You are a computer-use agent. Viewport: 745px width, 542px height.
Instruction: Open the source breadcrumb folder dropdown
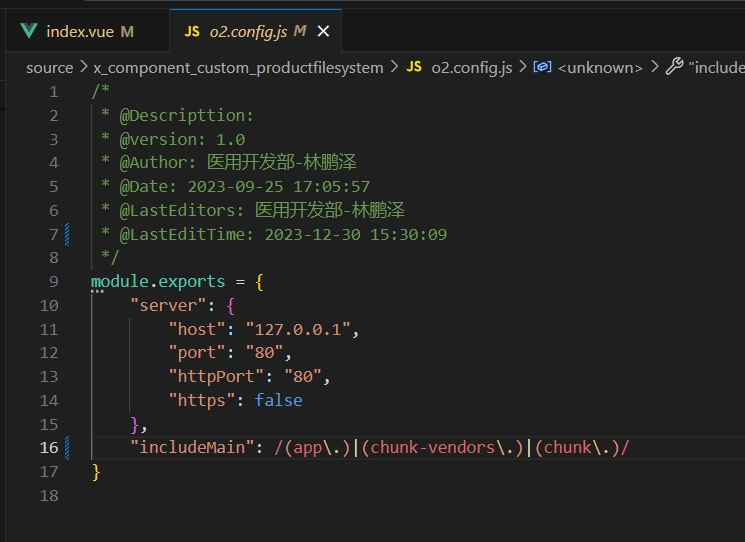pos(49,67)
